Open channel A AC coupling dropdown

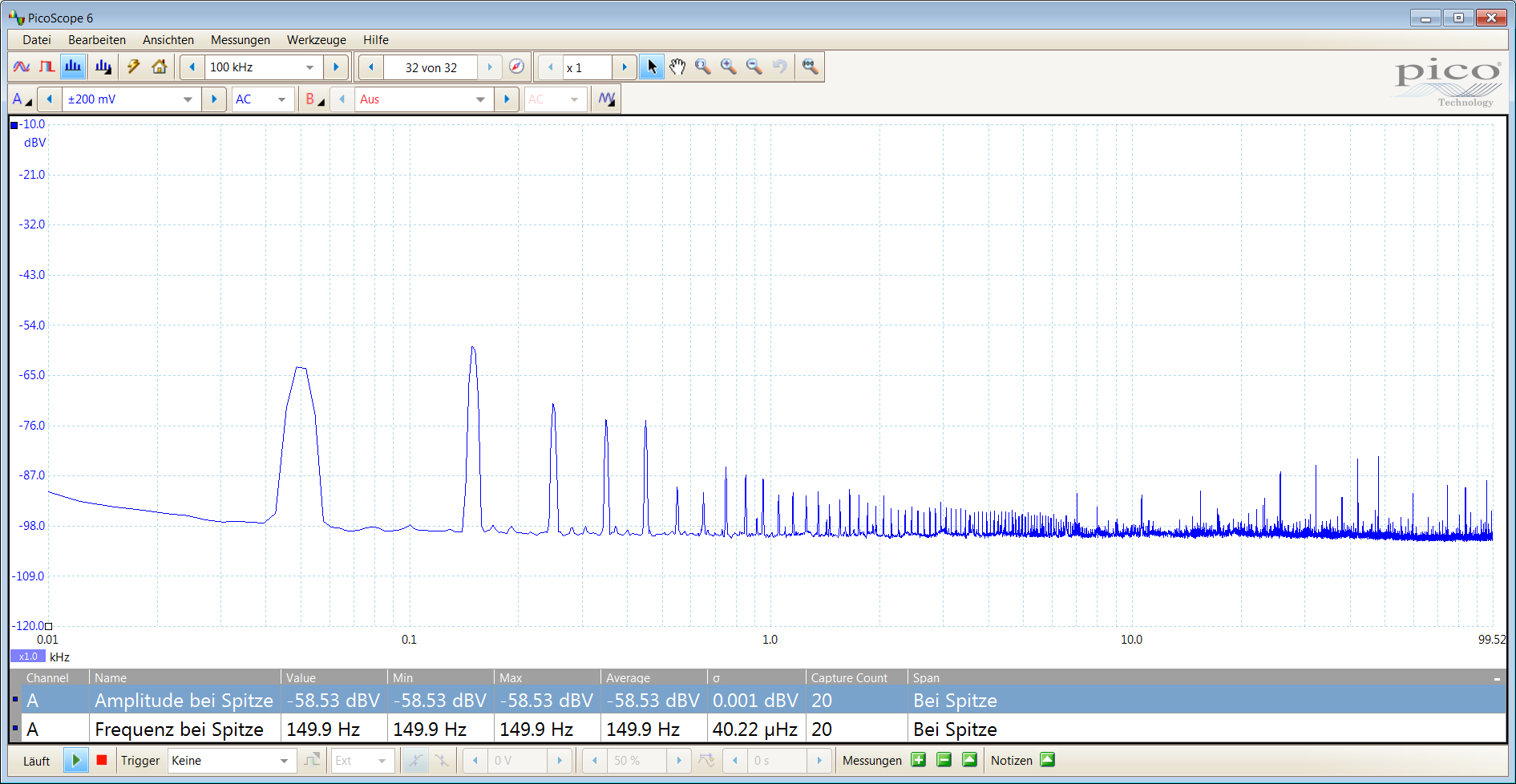262,99
